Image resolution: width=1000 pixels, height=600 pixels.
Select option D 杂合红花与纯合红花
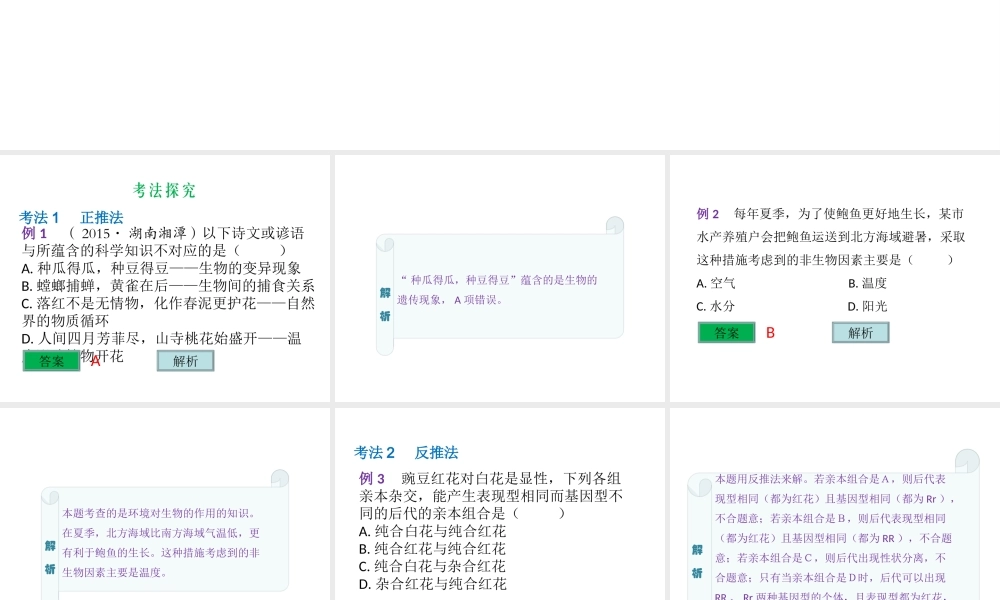pyautogui.click(x=432, y=584)
